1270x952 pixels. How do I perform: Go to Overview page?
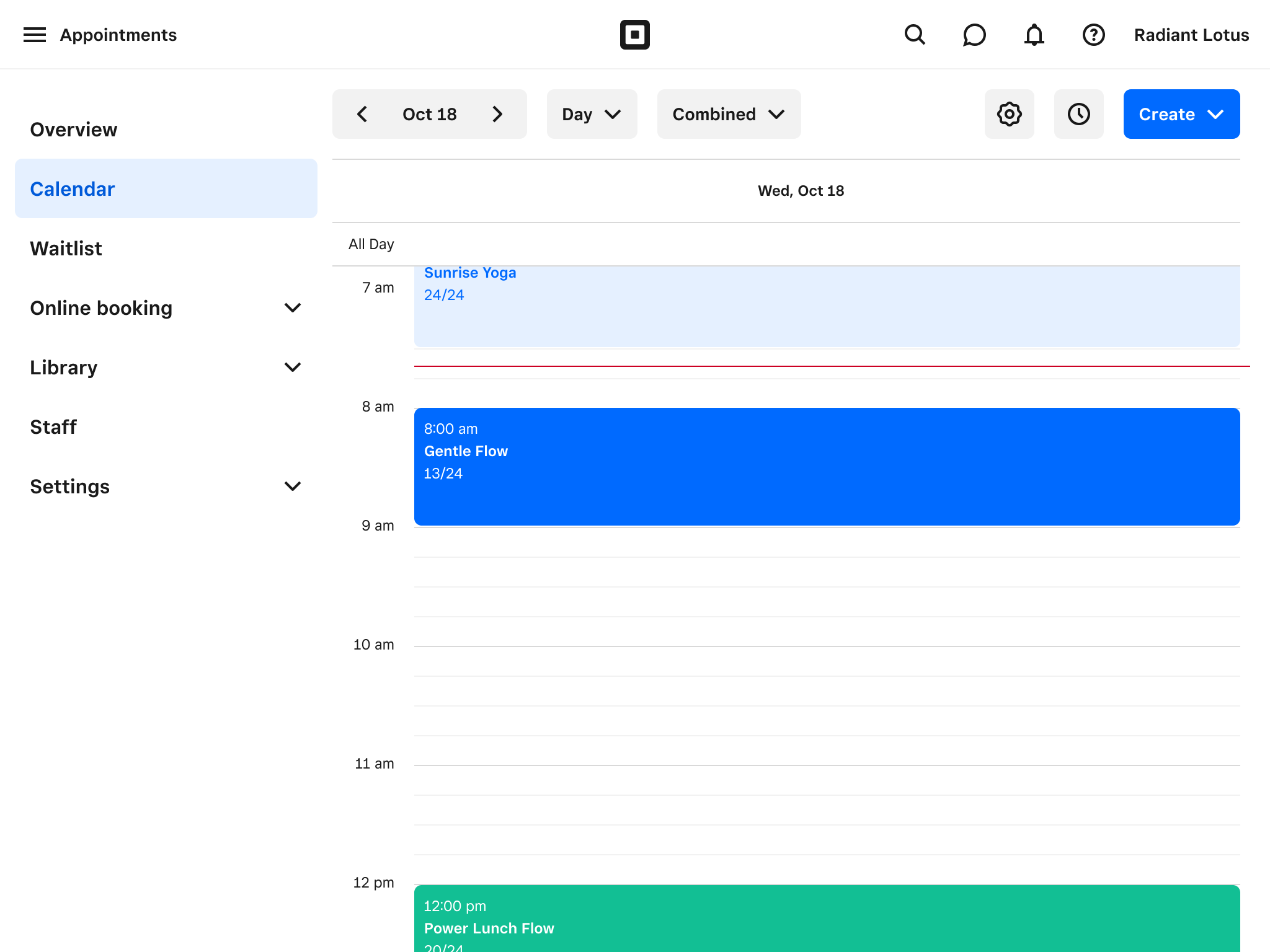74,130
